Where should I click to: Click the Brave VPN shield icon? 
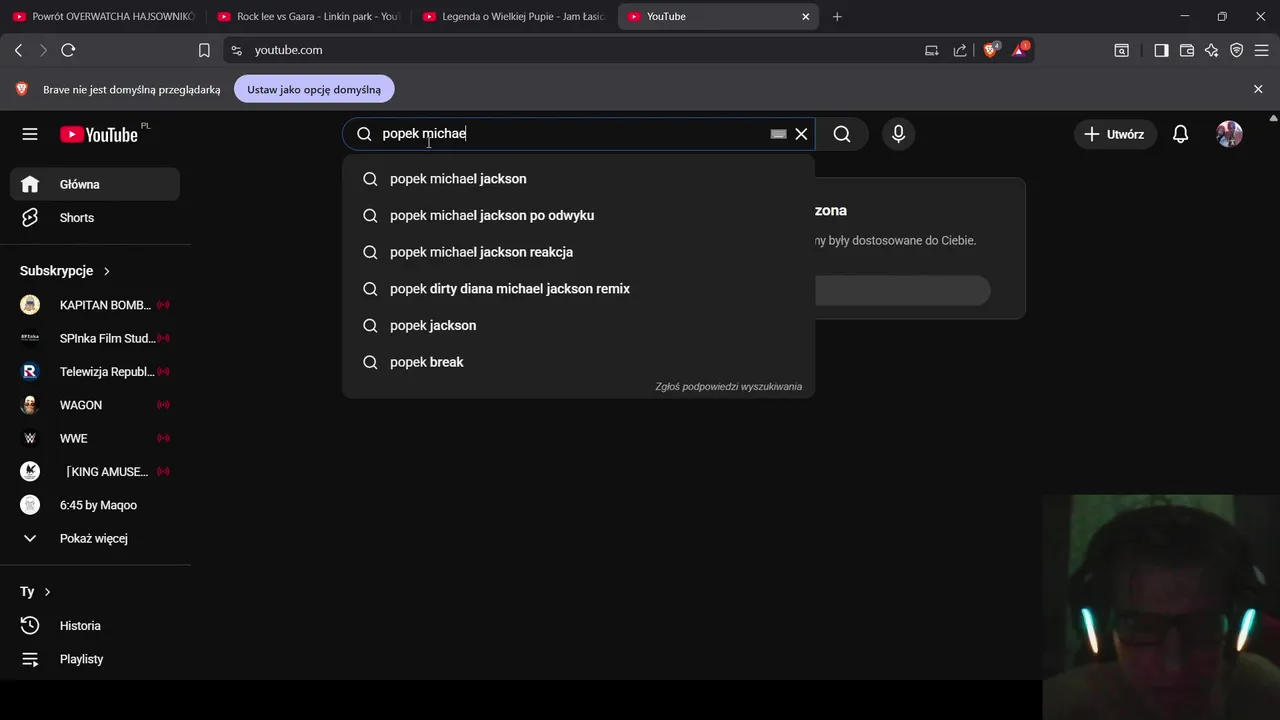(1237, 50)
